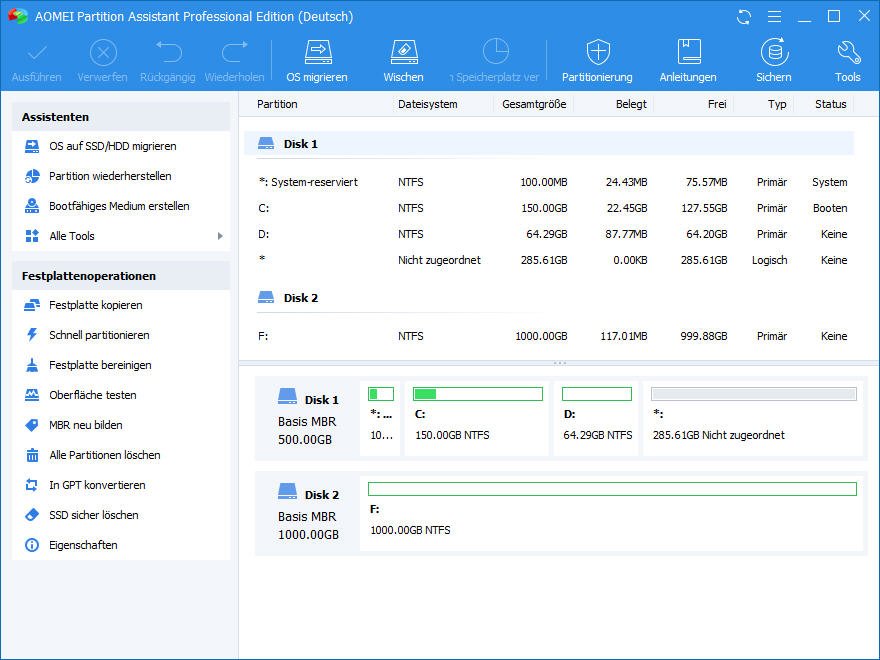Select the Wischen disk wipe tool
Image resolution: width=880 pixels, height=660 pixels.
(403, 60)
